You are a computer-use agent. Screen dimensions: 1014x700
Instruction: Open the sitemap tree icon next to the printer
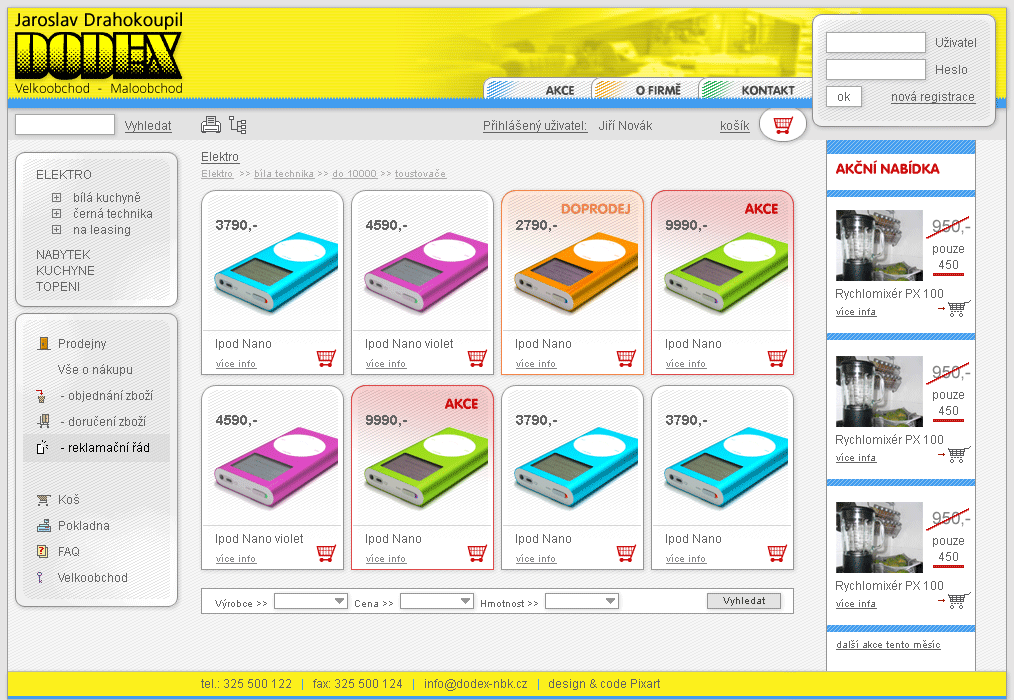point(238,126)
